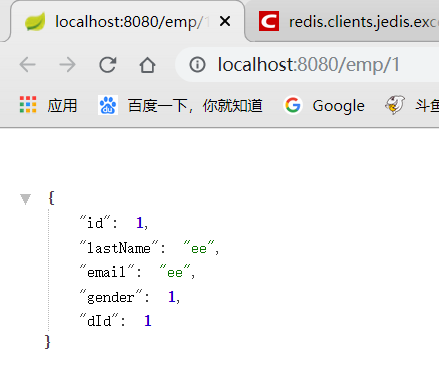439x385 pixels.
Task: Click the Baidu paw favicon
Action: pyautogui.click(x=108, y=105)
